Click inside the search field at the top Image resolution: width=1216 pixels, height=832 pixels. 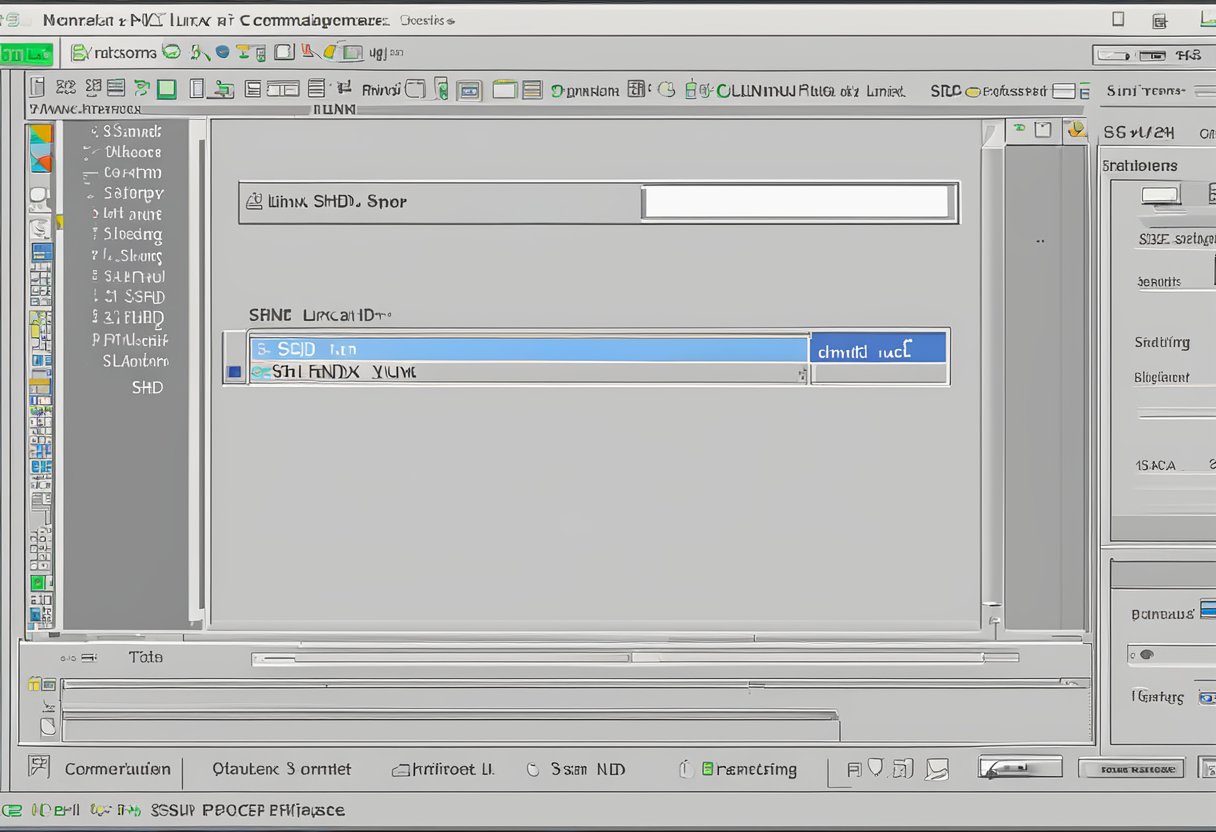coord(795,201)
